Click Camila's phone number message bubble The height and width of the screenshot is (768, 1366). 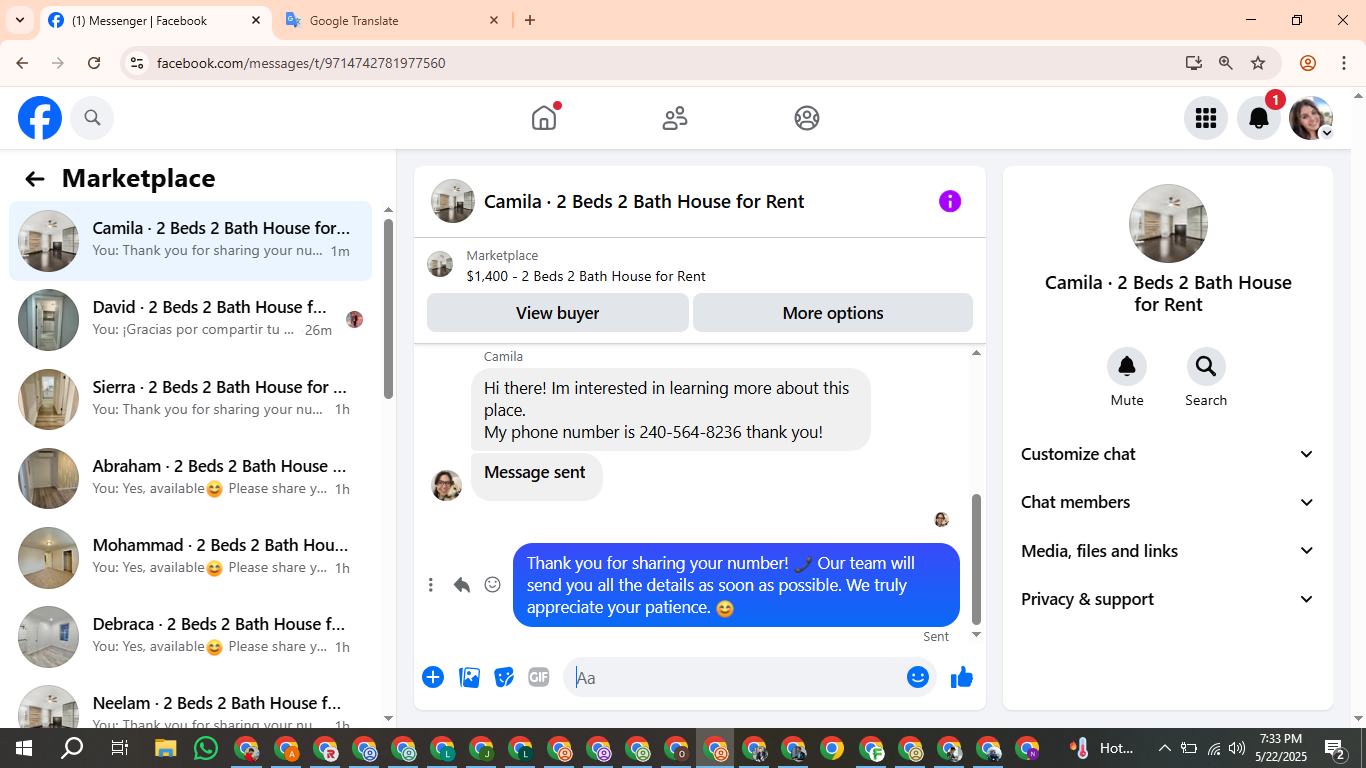pos(671,410)
